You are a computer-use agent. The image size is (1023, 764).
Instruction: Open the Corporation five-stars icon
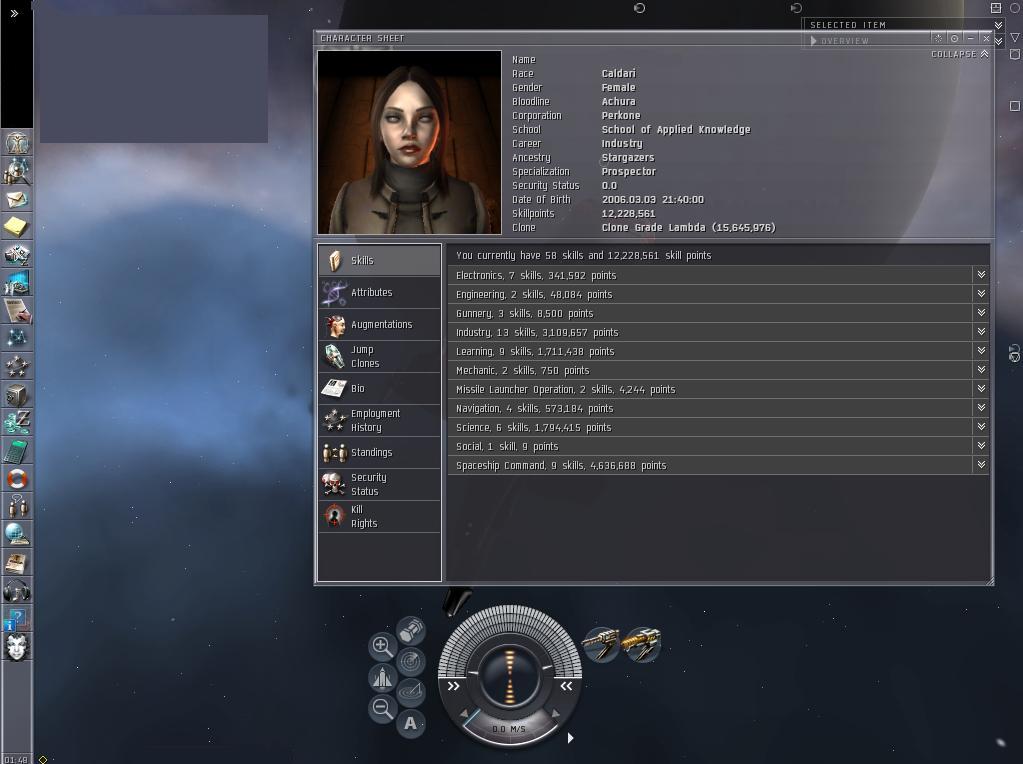17,366
